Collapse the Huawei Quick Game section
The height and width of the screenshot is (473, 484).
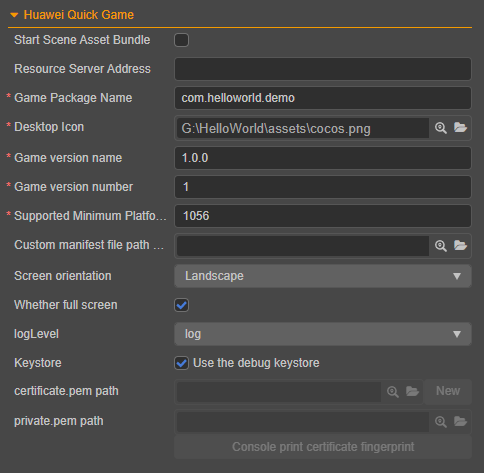(x=14, y=15)
